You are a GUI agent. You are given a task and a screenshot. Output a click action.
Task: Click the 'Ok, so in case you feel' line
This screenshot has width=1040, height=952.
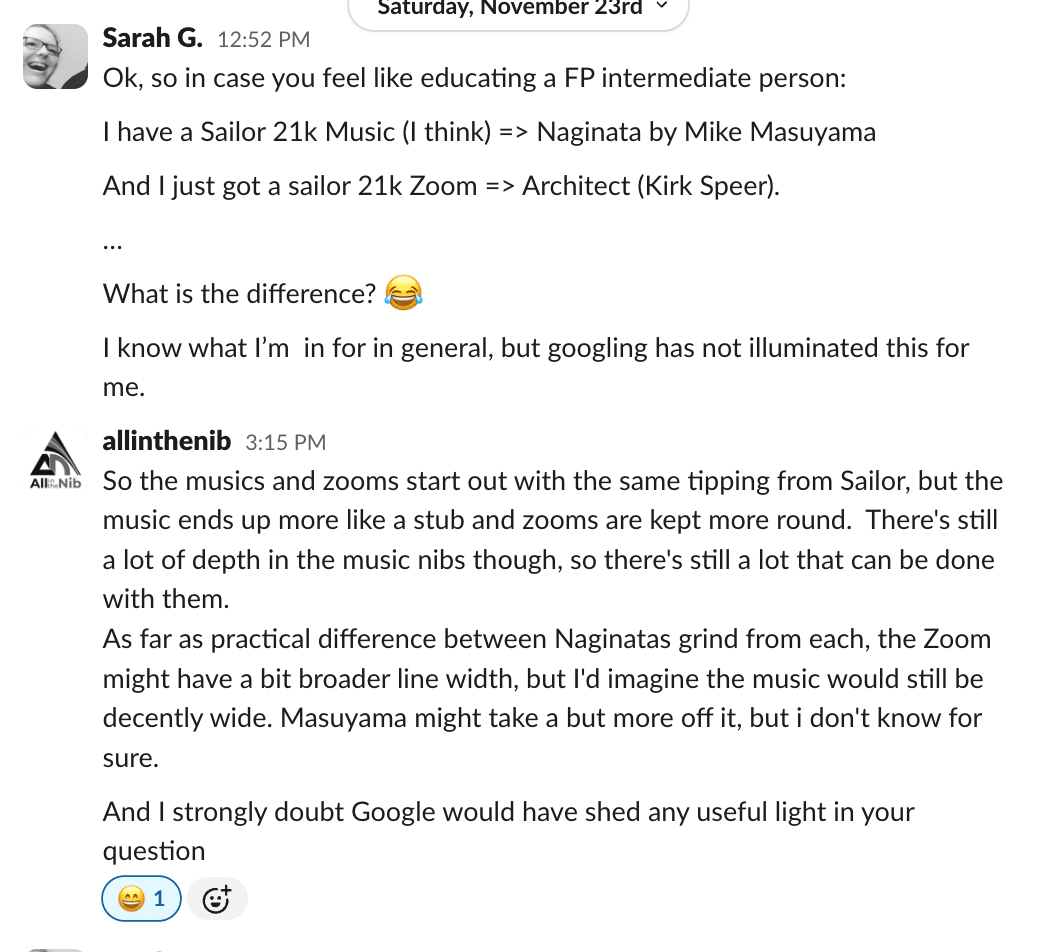(x=474, y=78)
